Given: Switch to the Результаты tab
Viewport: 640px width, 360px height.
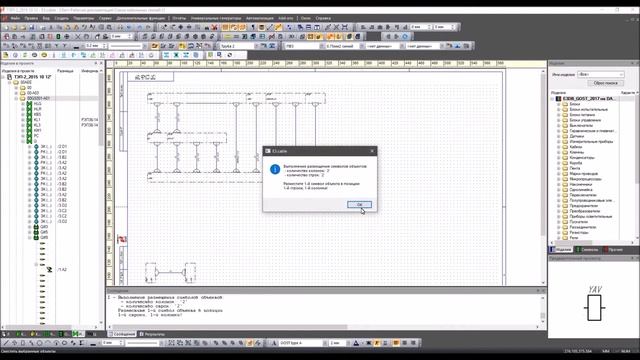Looking at the screenshot, I should pyautogui.click(x=152, y=334).
